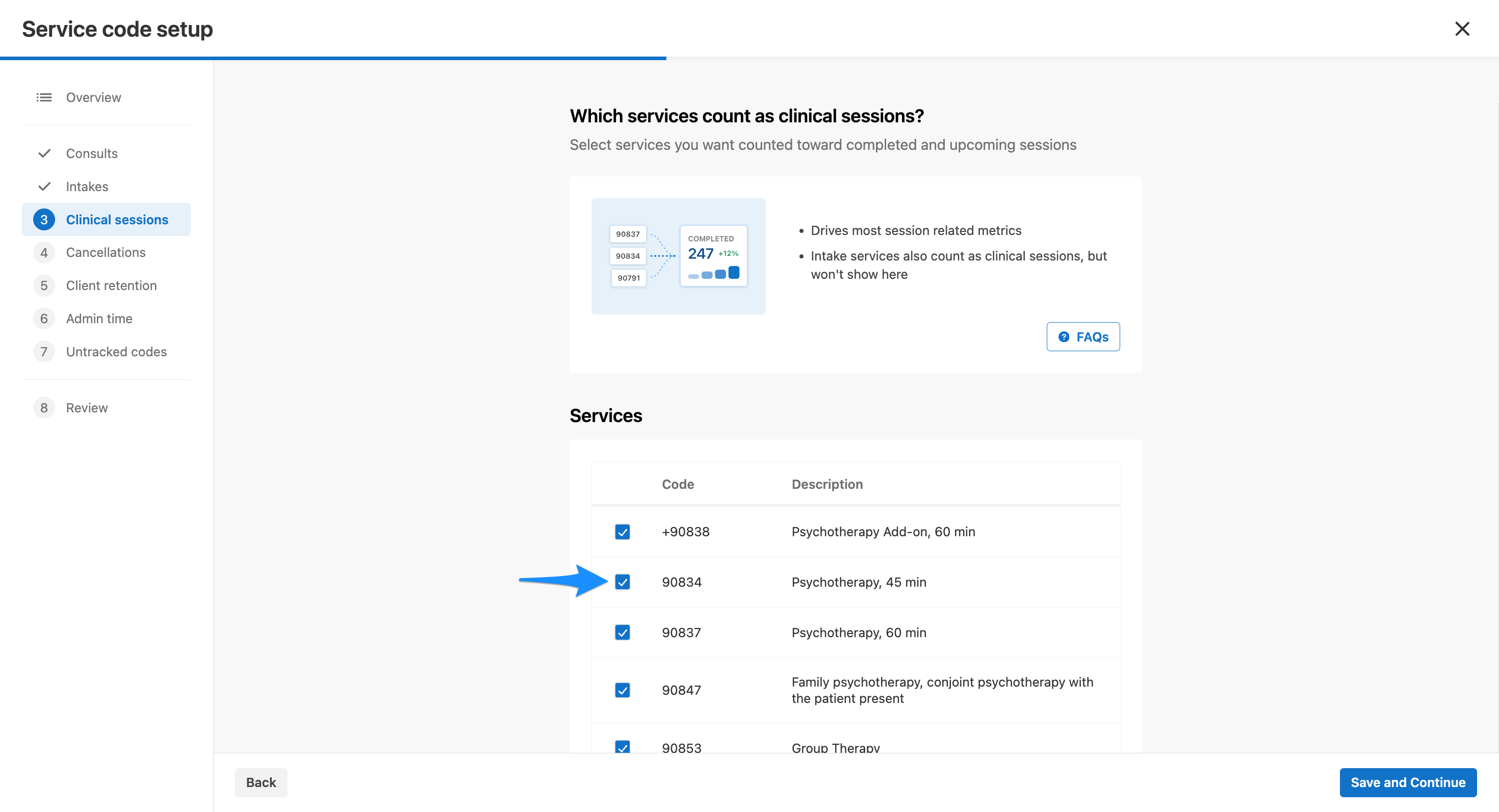Click the code text 90837
1499x812 pixels.
[681, 633]
